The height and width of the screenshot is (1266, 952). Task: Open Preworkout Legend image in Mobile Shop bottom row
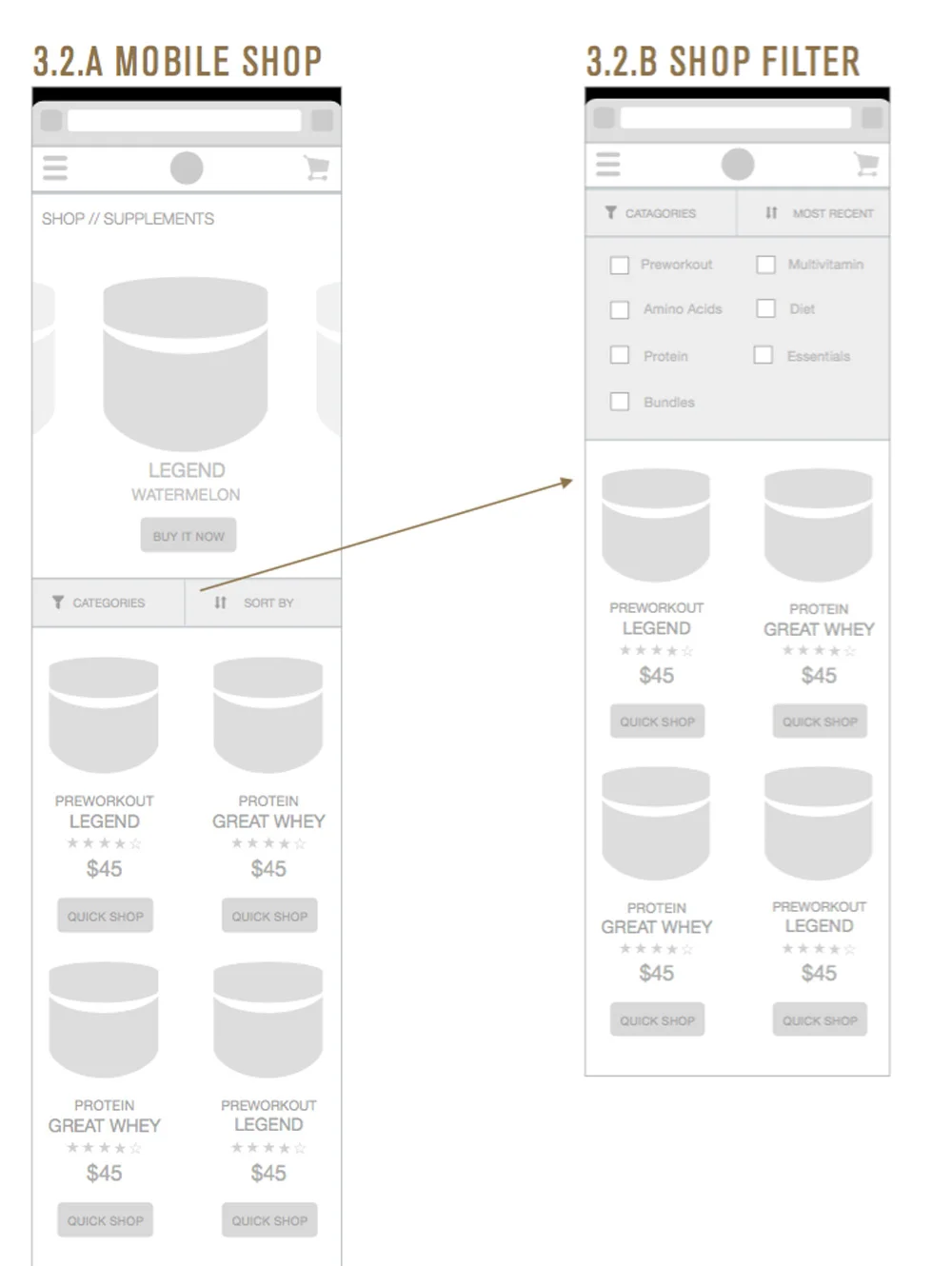click(x=268, y=1019)
